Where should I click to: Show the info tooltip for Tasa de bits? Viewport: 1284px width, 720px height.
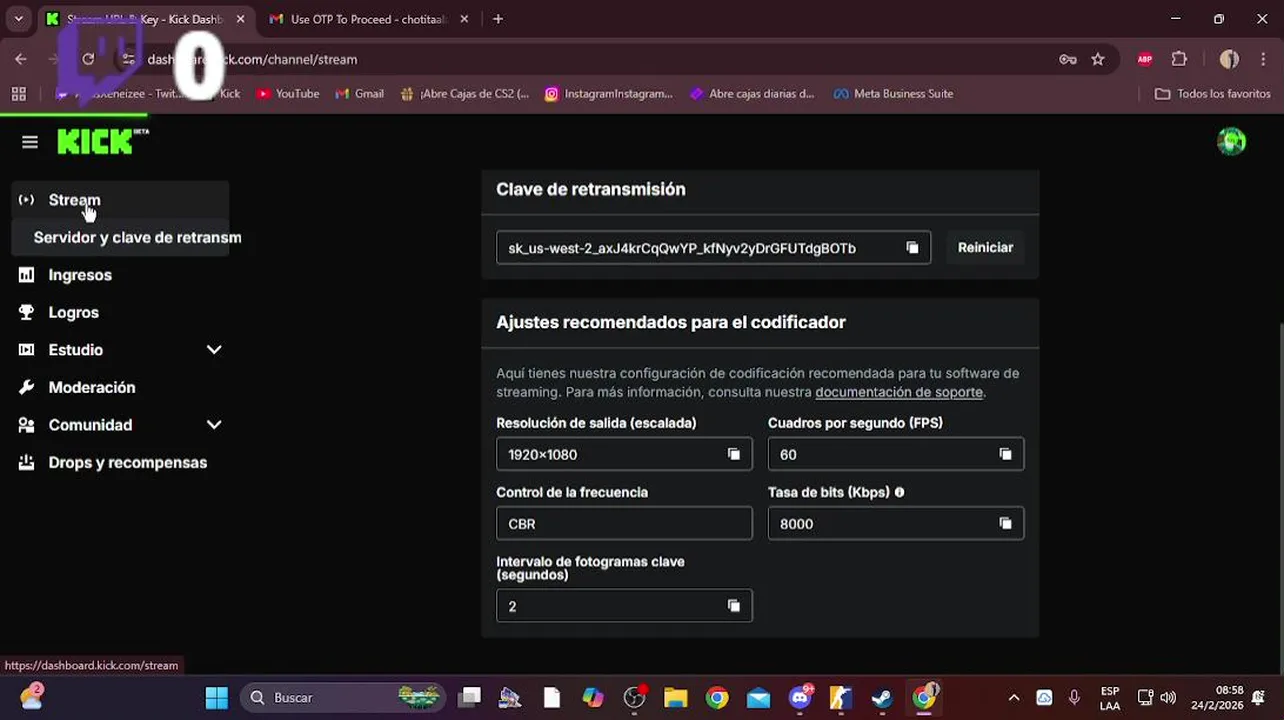pos(899,492)
